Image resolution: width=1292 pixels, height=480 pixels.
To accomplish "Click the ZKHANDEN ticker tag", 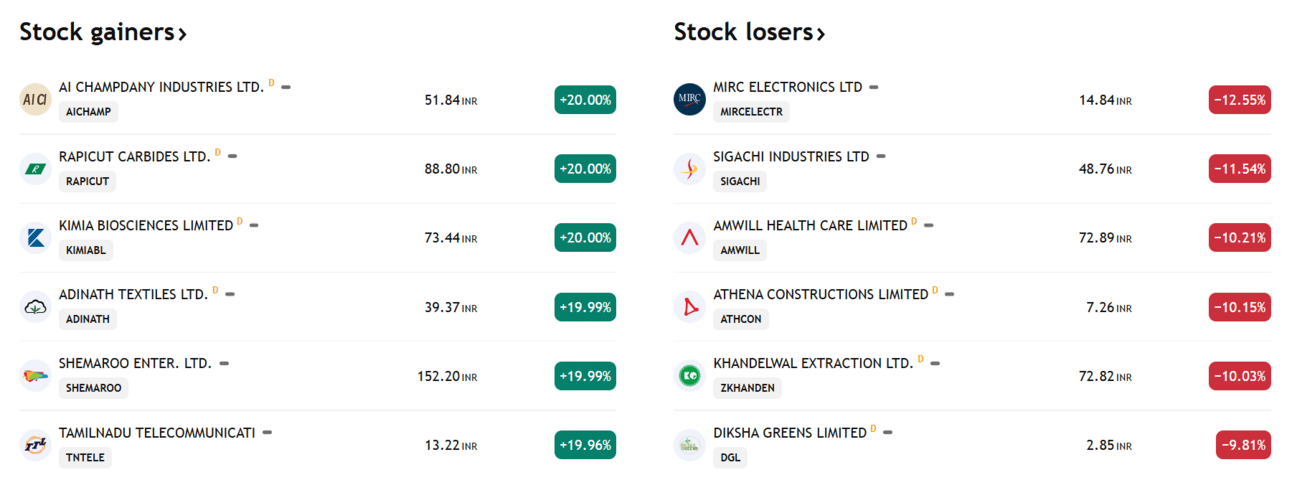I will [747, 388].
